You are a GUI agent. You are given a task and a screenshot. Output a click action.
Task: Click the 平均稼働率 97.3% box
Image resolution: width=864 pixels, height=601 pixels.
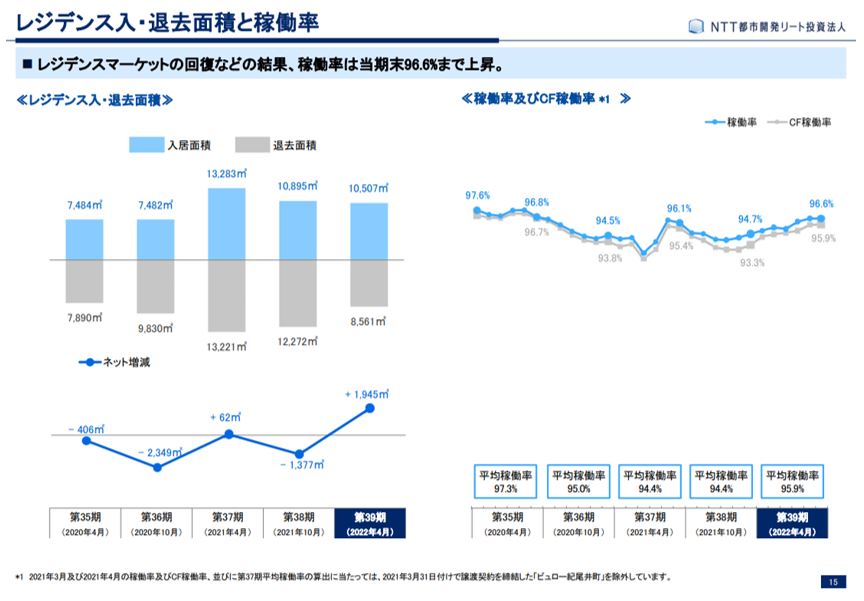pos(505,482)
